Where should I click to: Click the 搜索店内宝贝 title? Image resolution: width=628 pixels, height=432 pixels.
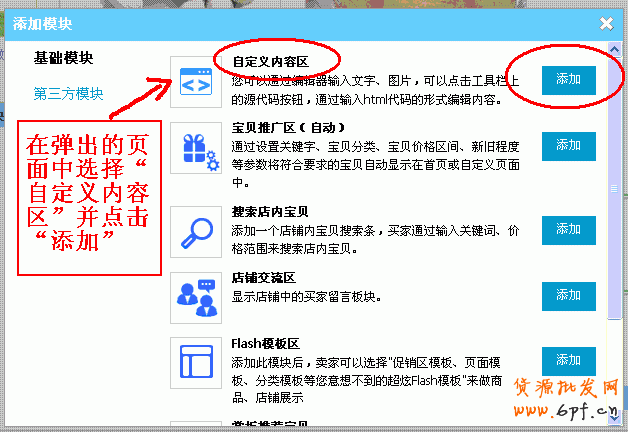270,212
